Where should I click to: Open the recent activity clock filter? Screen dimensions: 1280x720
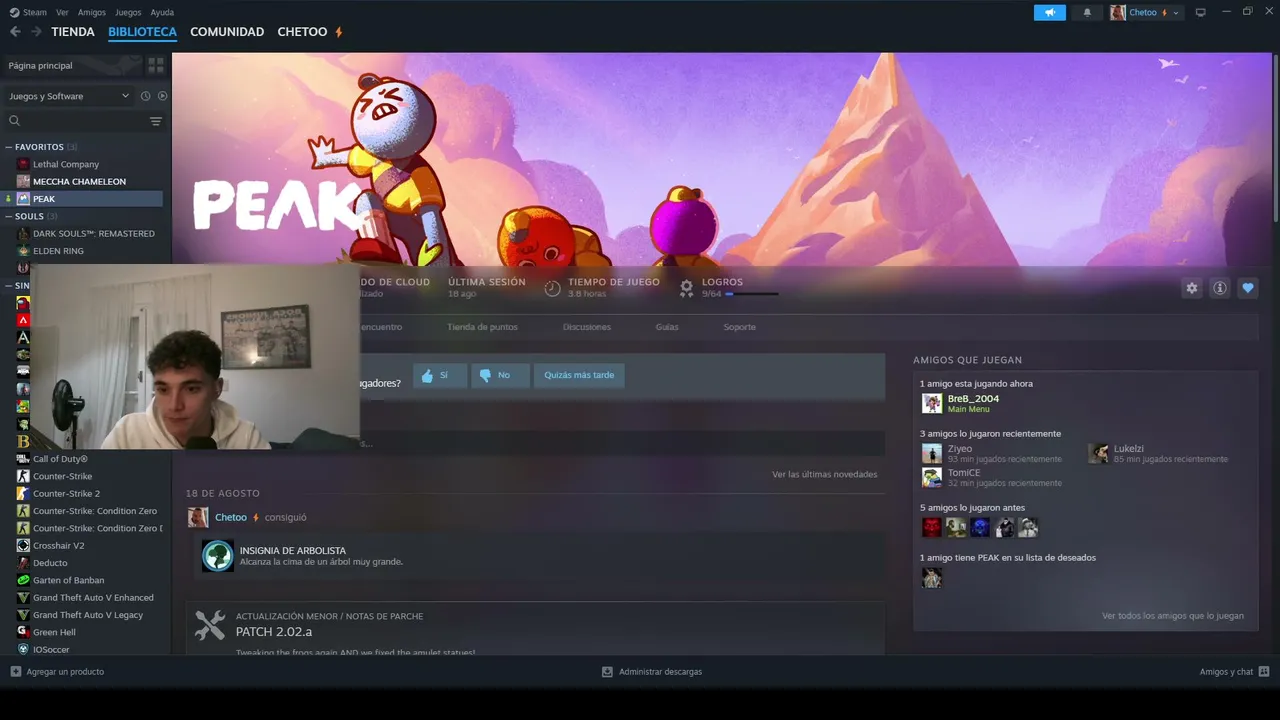click(145, 96)
